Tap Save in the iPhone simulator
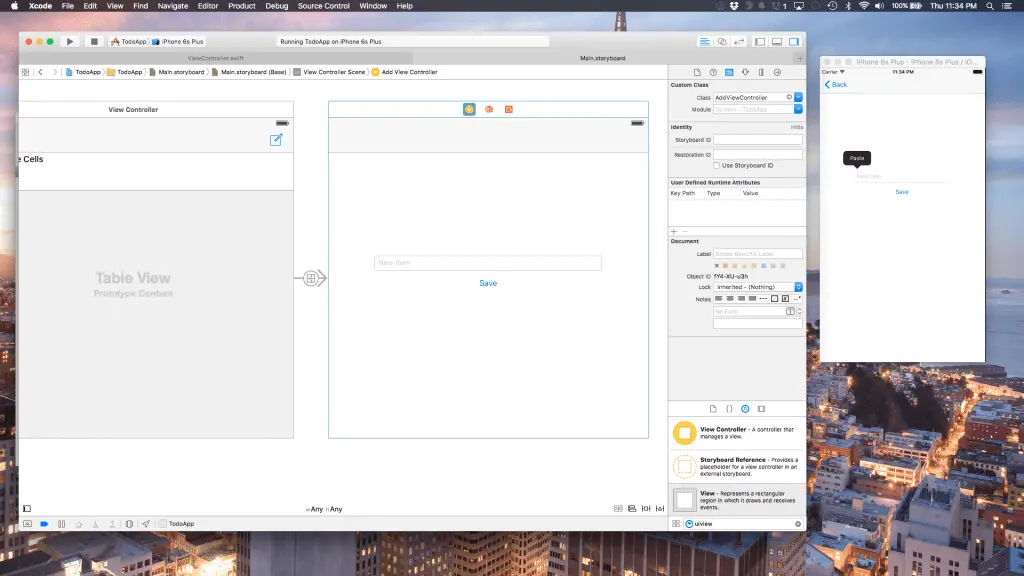The height and width of the screenshot is (576, 1024). click(902, 192)
